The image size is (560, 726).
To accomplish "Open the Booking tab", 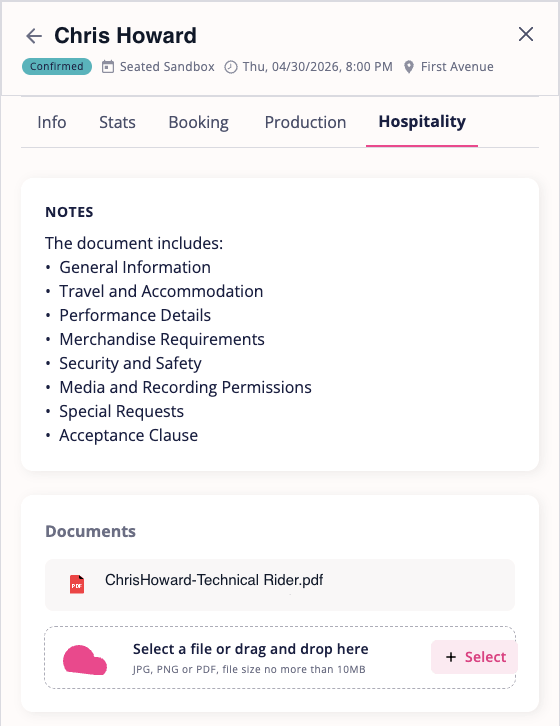I will (198, 123).
